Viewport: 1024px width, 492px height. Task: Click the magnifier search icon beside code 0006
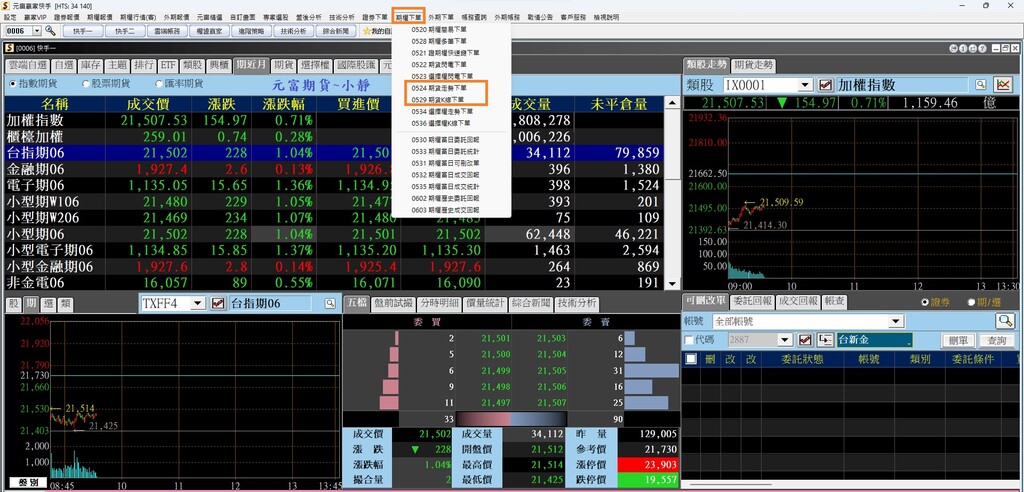[50, 31]
